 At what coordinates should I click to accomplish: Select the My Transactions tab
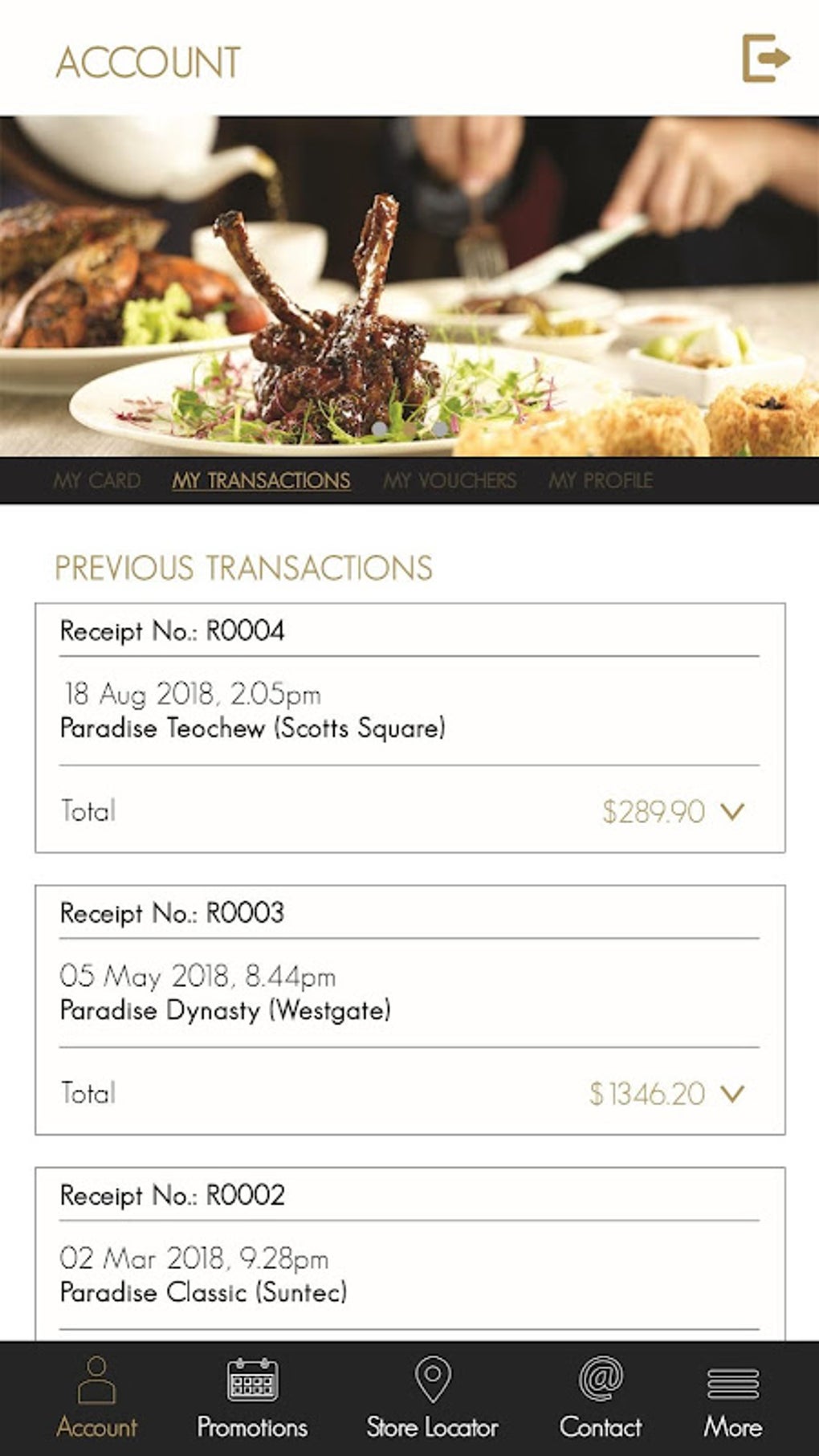(x=261, y=480)
